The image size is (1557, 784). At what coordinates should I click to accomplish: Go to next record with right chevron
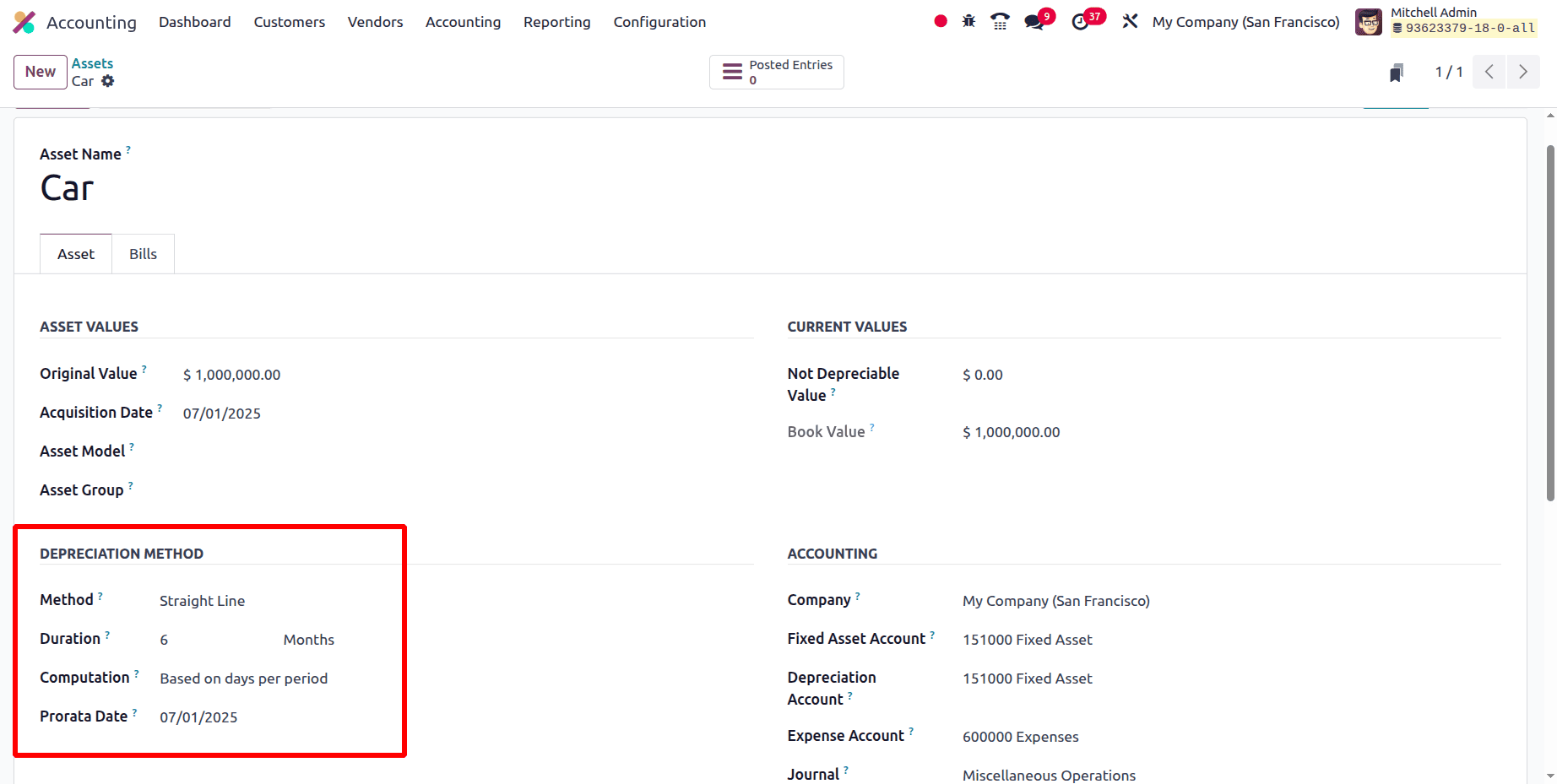(x=1522, y=72)
